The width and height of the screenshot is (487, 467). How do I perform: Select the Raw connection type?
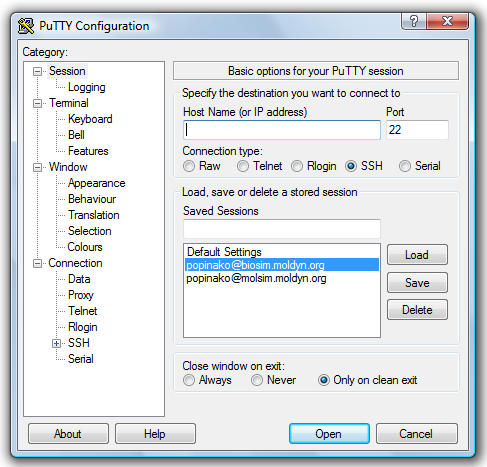click(x=189, y=166)
